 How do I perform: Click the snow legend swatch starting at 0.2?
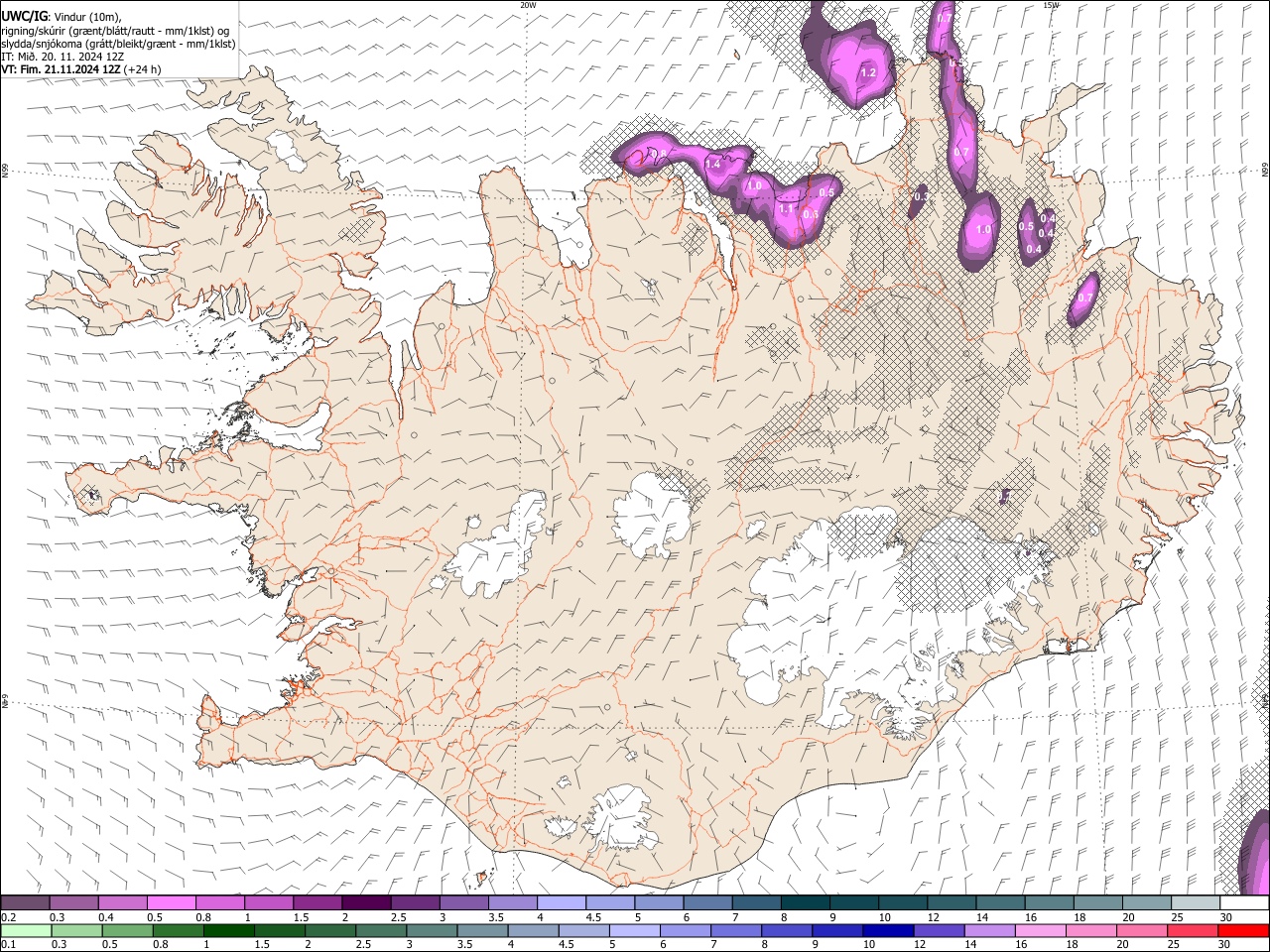pyautogui.click(x=25, y=902)
